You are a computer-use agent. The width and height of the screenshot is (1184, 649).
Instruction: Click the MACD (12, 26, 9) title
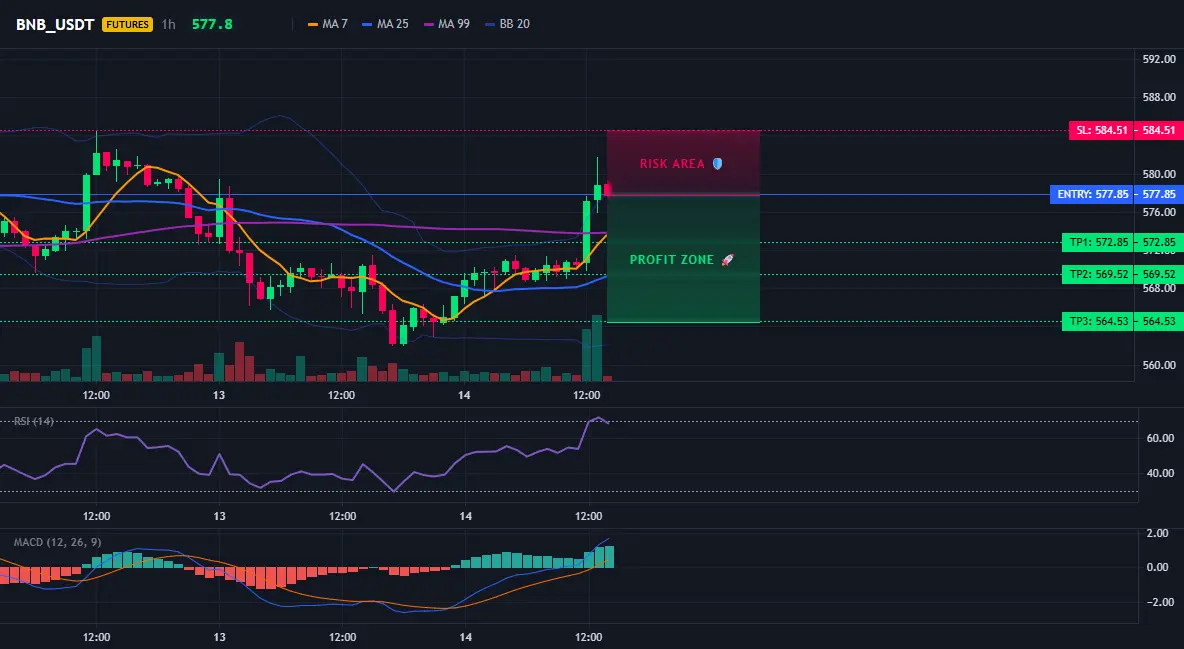tap(57, 542)
